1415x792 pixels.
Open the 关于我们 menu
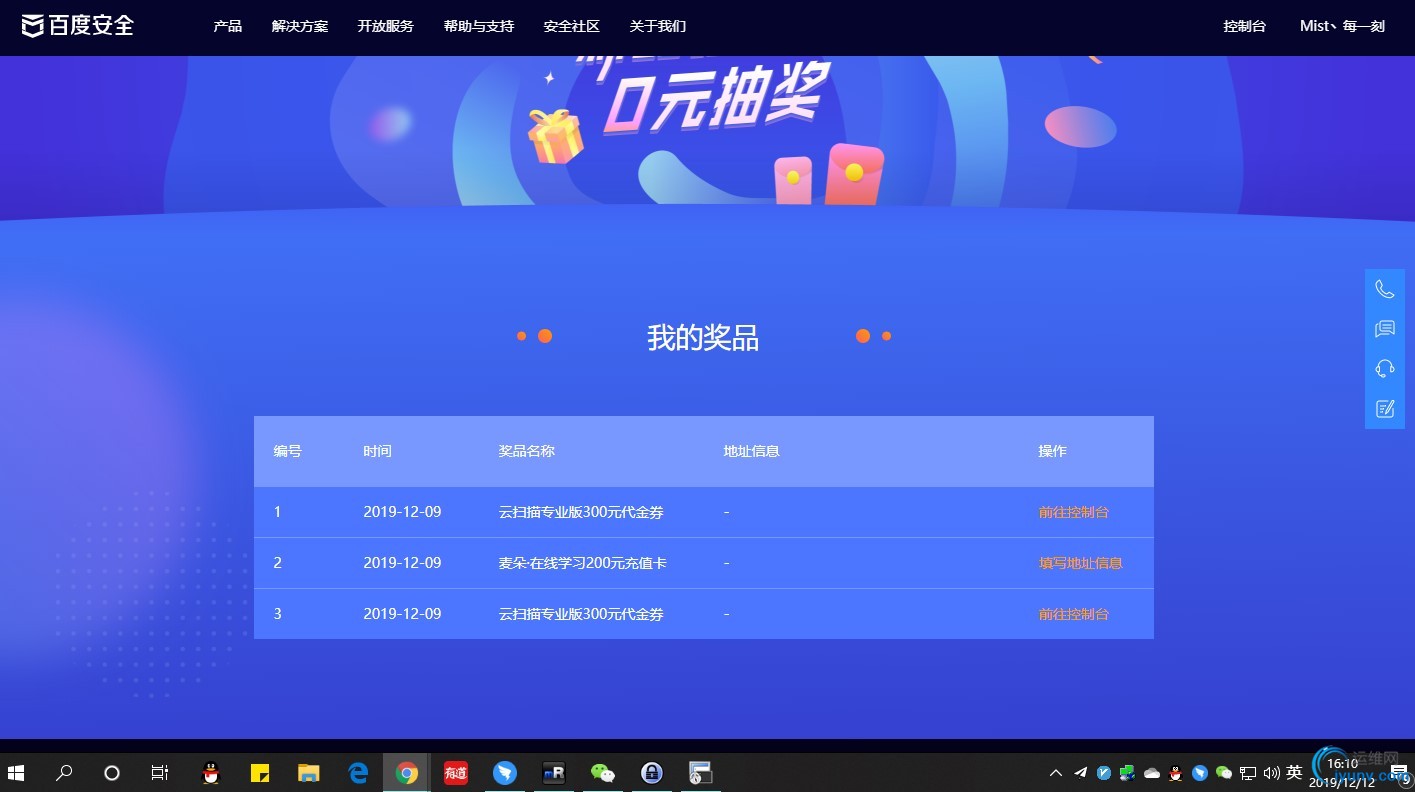(x=657, y=26)
